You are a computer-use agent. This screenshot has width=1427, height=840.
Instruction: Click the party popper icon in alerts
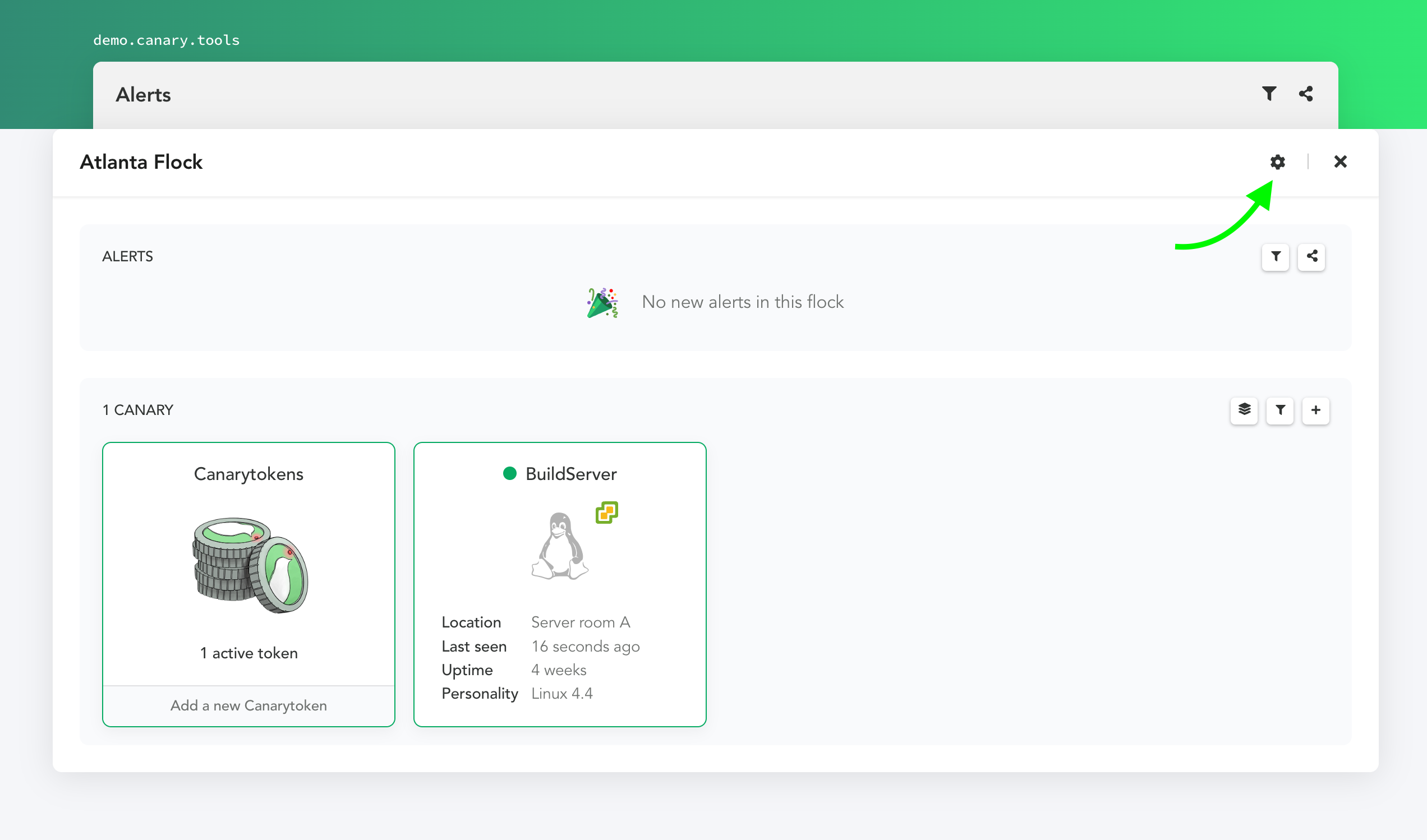pyautogui.click(x=602, y=303)
